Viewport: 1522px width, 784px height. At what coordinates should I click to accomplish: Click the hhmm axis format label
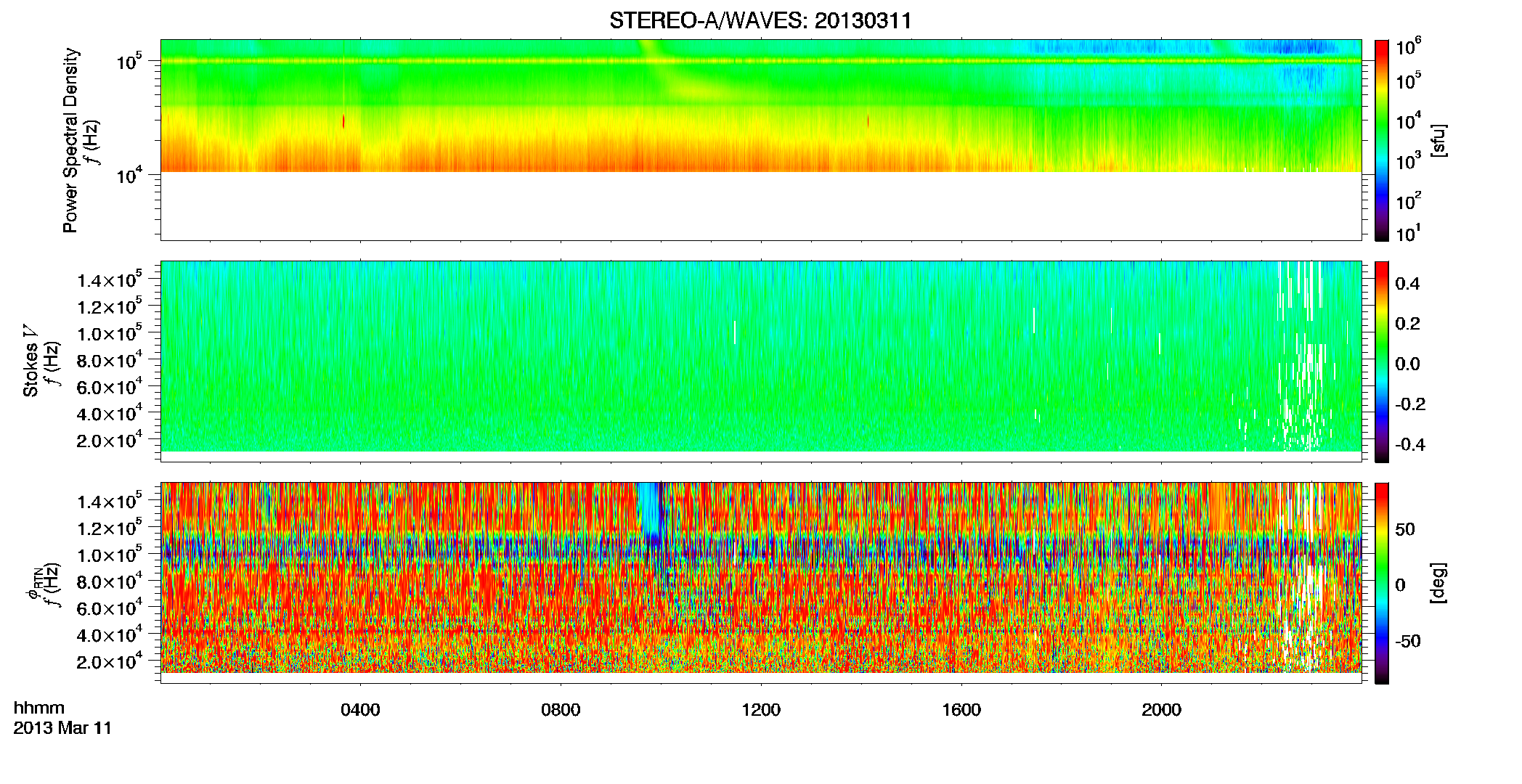pyautogui.click(x=39, y=709)
